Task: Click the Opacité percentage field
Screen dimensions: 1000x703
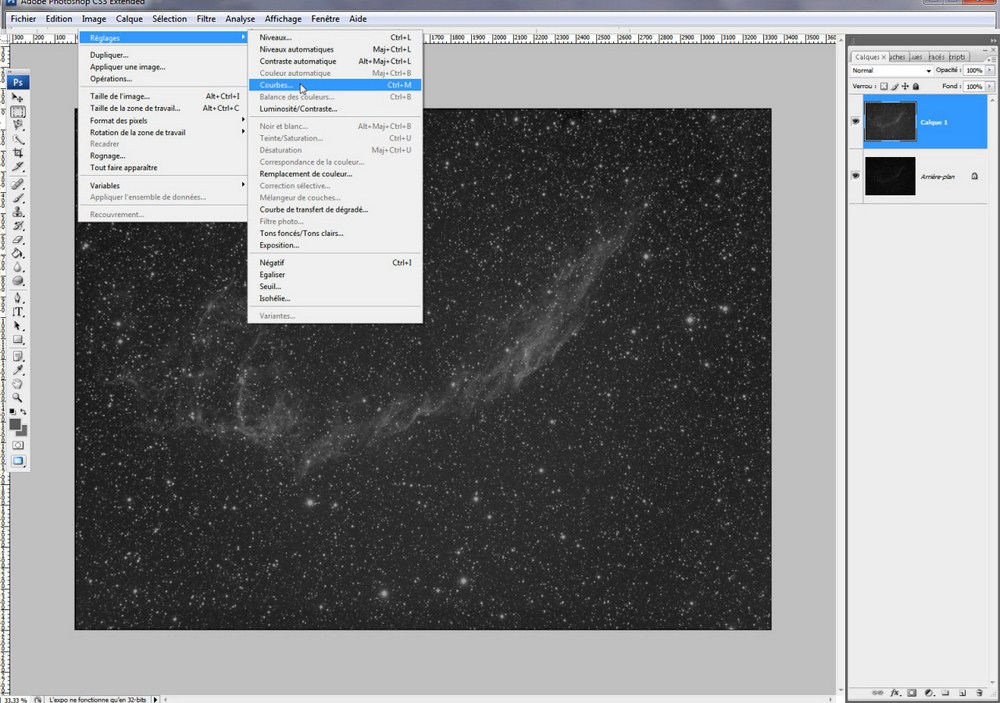Action: tap(974, 70)
